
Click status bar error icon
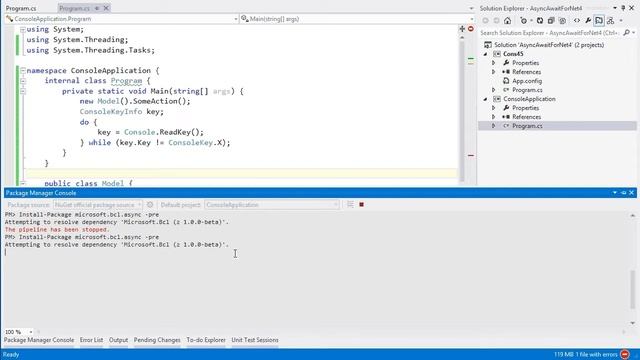(x=624, y=354)
